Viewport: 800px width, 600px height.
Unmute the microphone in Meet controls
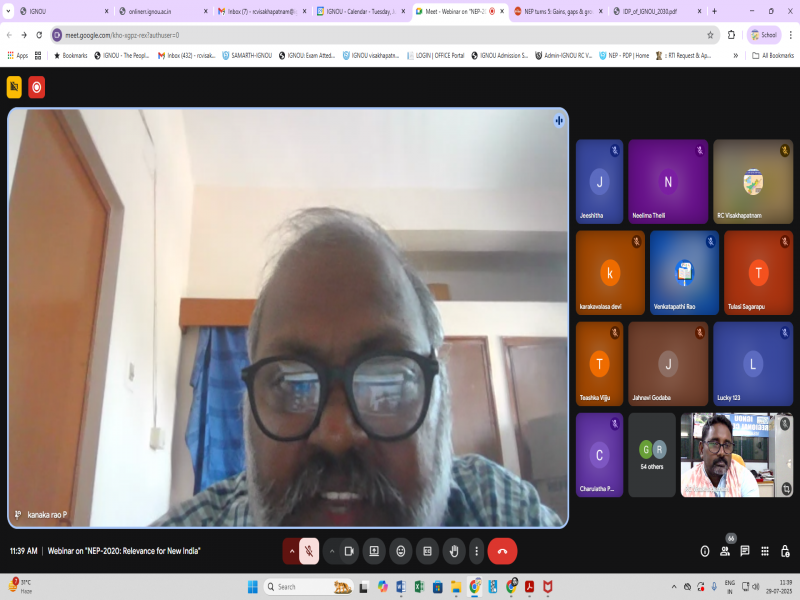click(309, 551)
